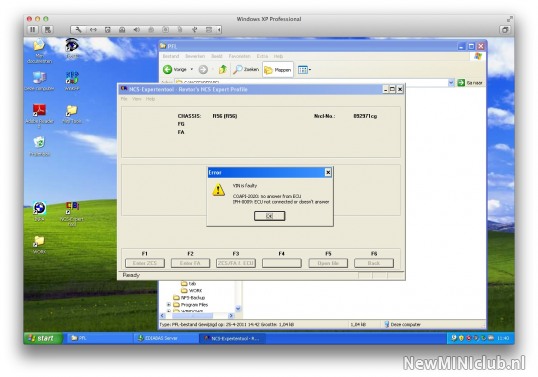Open the views dropdown in PFL window
The width and height of the screenshot is (538, 377).
tap(304, 70)
